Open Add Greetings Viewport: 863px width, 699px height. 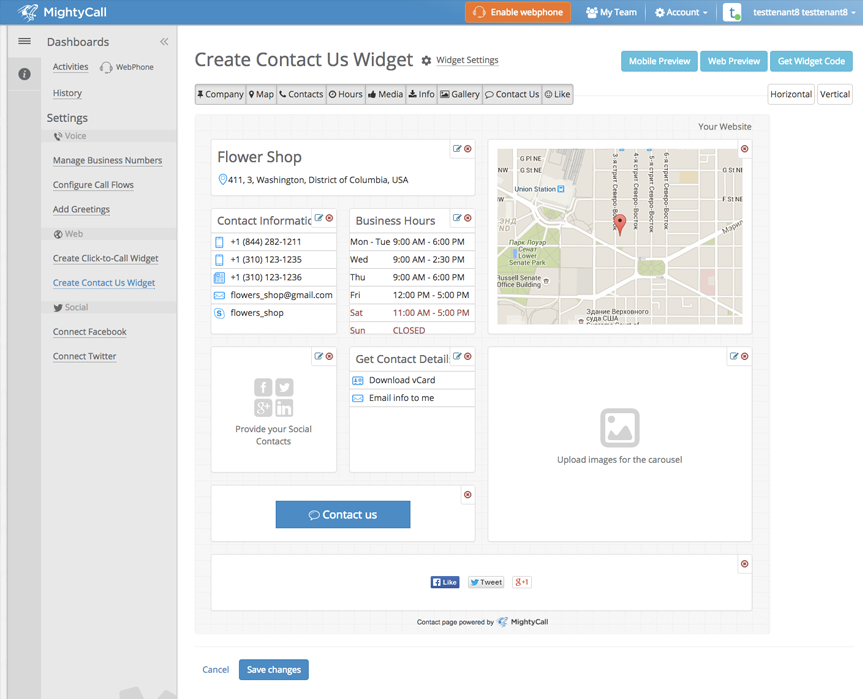coord(81,209)
